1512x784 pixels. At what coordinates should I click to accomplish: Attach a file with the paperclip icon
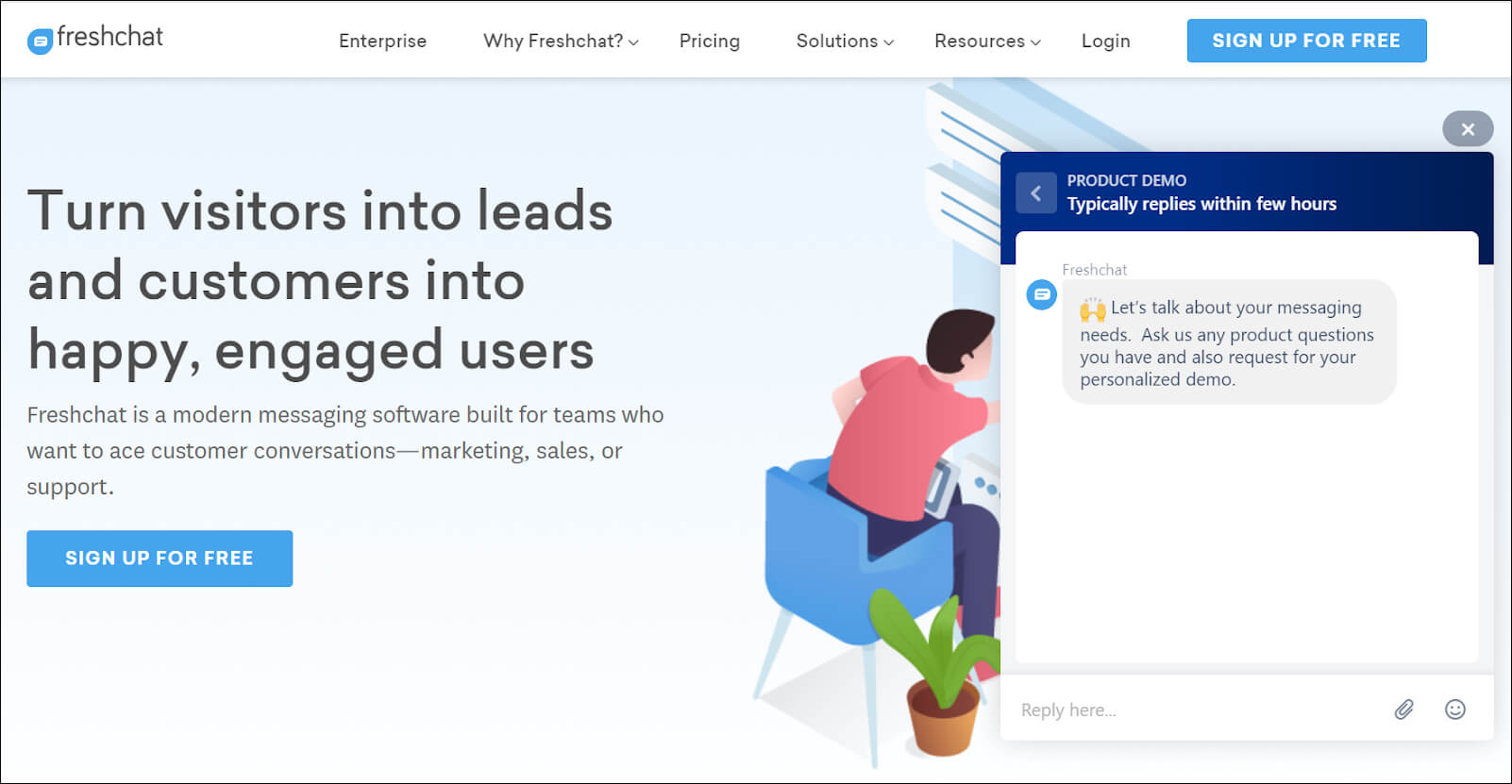pyautogui.click(x=1403, y=709)
